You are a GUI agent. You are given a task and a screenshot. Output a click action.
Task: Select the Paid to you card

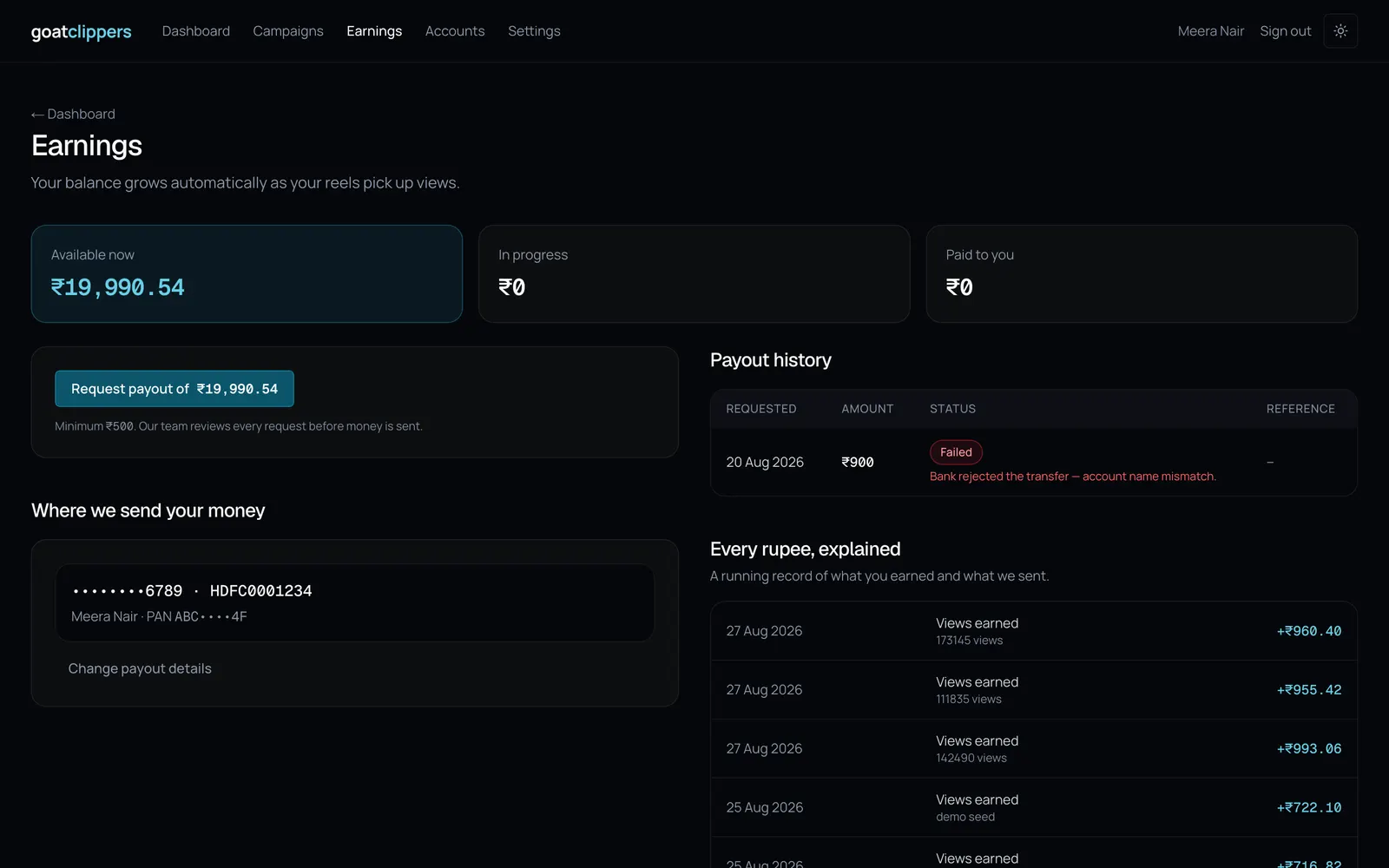click(x=1142, y=274)
